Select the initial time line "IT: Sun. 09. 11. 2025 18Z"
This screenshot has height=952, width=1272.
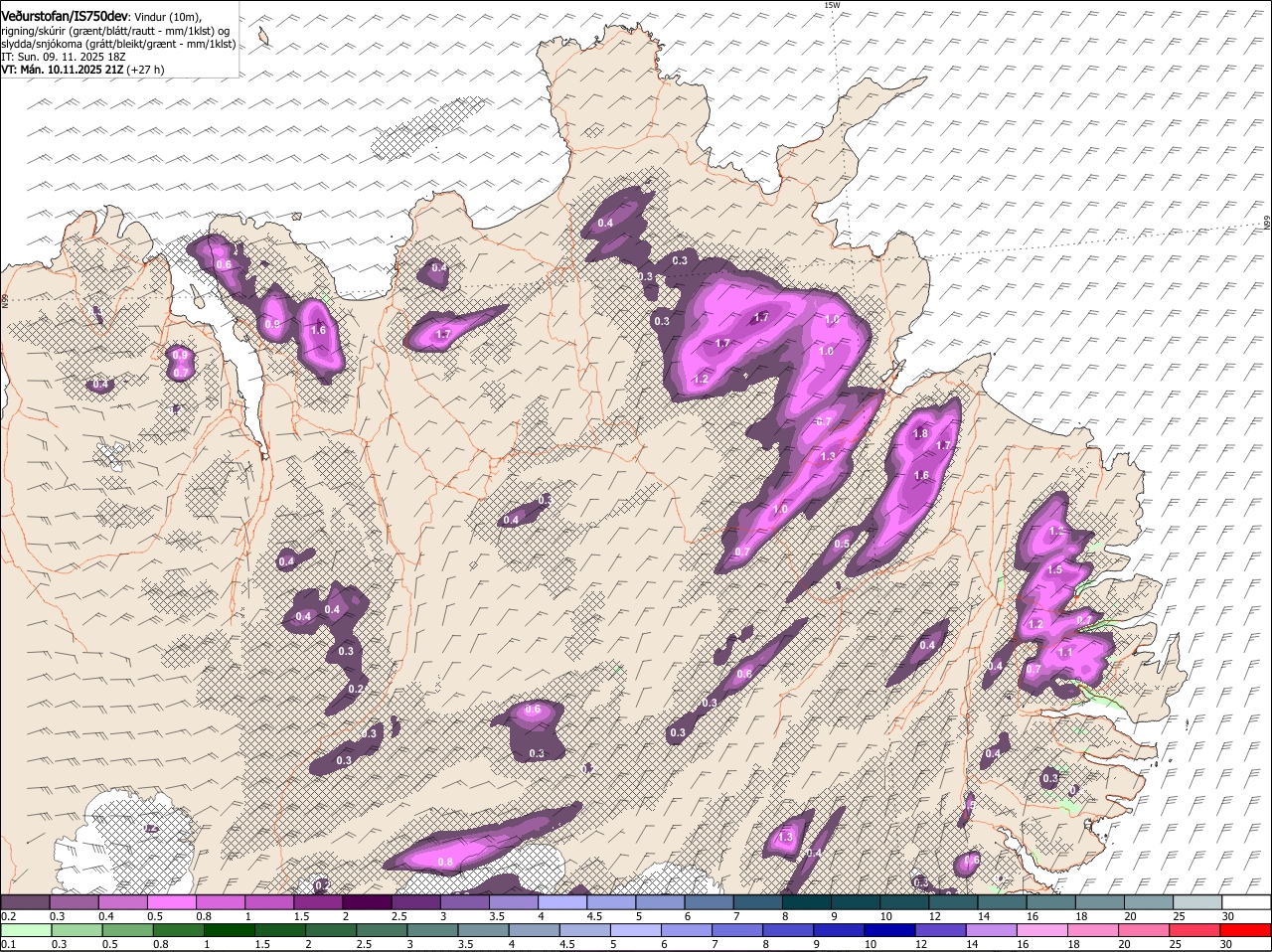pos(64,57)
